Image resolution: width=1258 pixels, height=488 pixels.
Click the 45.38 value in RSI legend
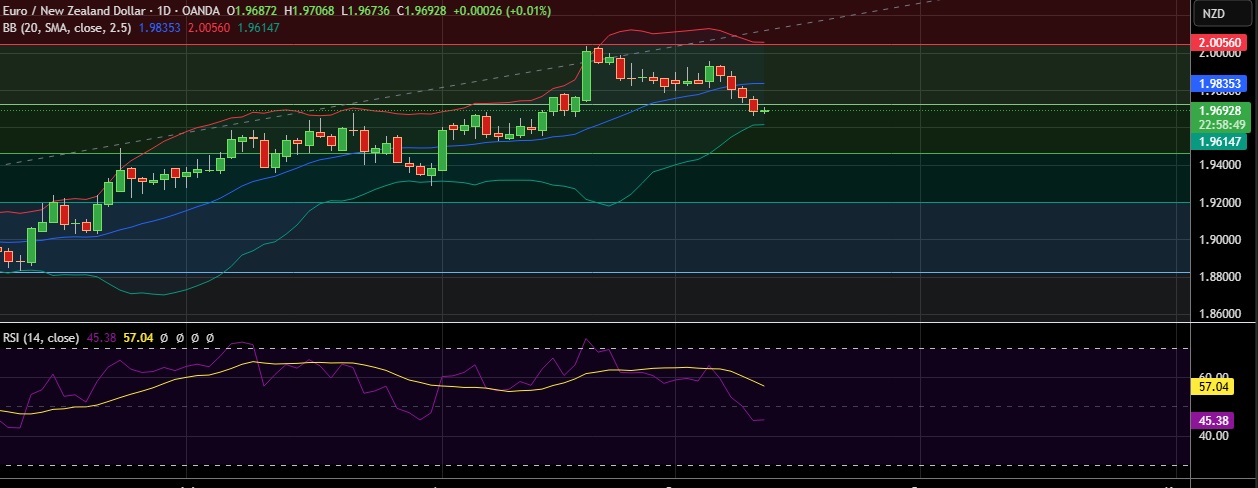pyautogui.click(x=101, y=338)
